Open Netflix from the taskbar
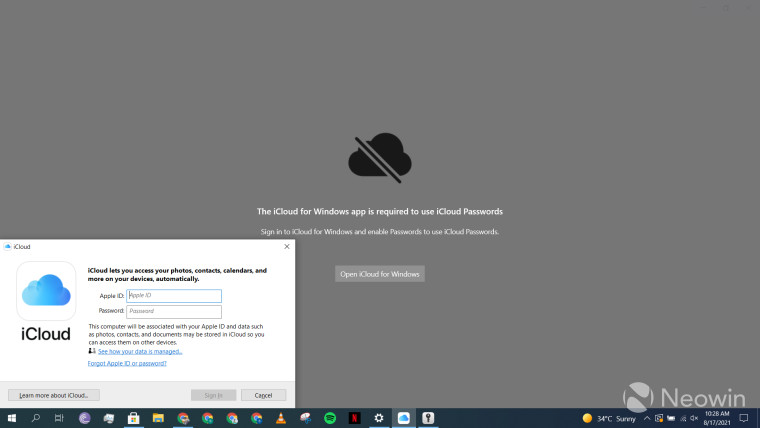This screenshot has width=760, height=428. click(354, 418)
